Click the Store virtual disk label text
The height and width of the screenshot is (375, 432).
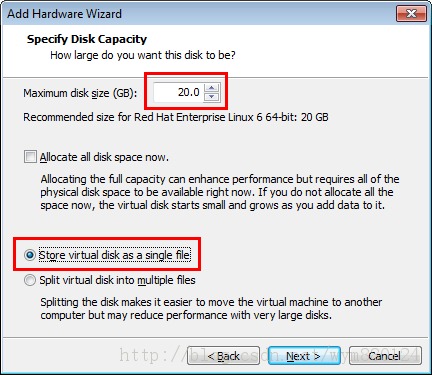coord(115,255)
